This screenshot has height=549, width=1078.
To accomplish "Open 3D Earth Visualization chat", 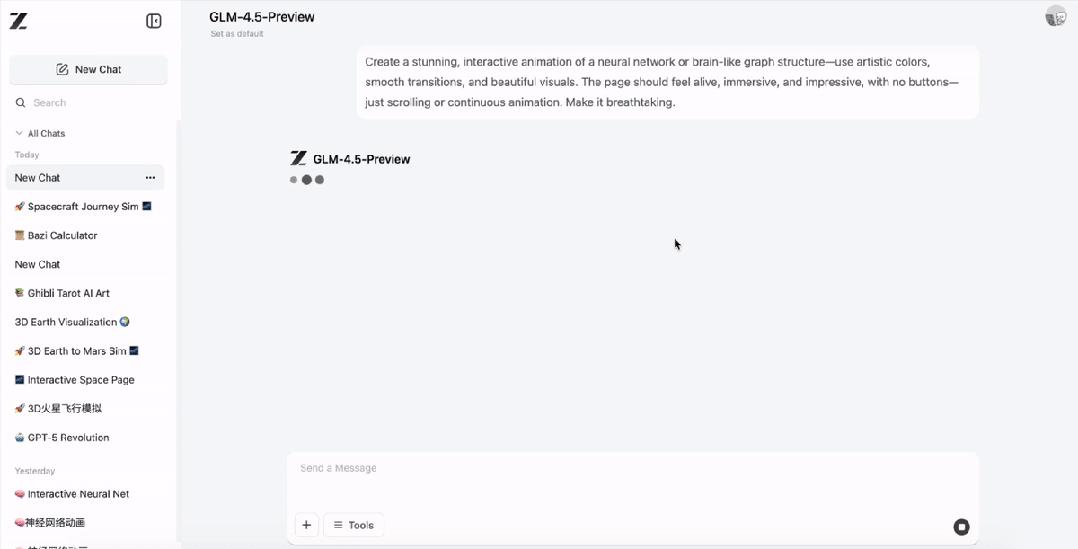I will click(72, 322).
